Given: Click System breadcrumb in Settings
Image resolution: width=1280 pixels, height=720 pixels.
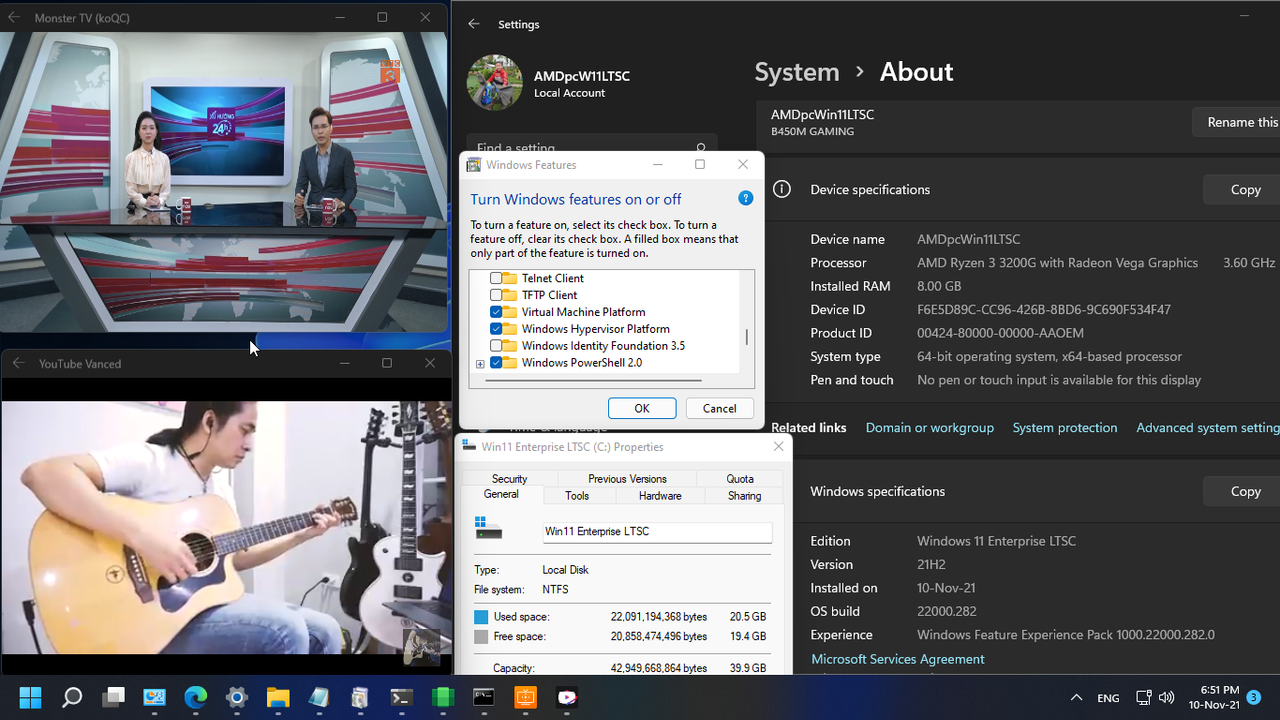Looking at the screenshot, I should tap(797, 72).
